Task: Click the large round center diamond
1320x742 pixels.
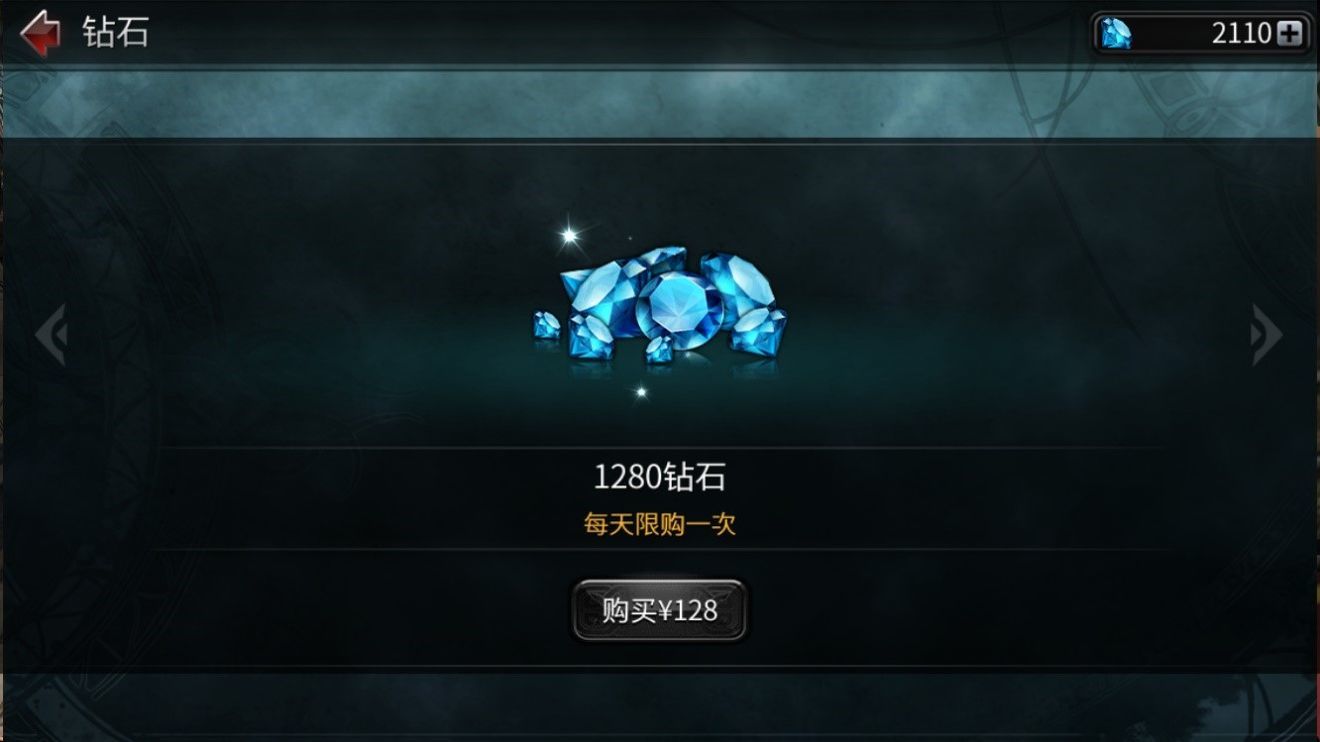Action: click(x=680, y=308)
